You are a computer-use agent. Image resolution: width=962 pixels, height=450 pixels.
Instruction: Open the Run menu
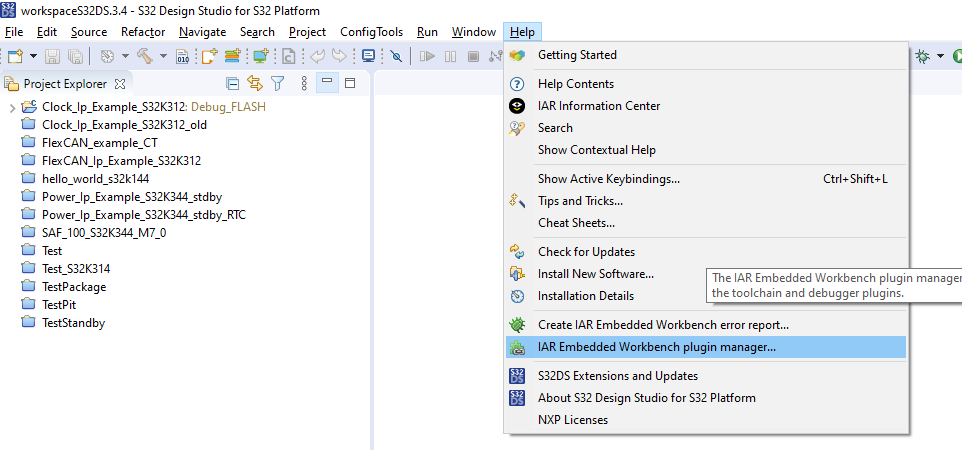[x=427, y=32]
